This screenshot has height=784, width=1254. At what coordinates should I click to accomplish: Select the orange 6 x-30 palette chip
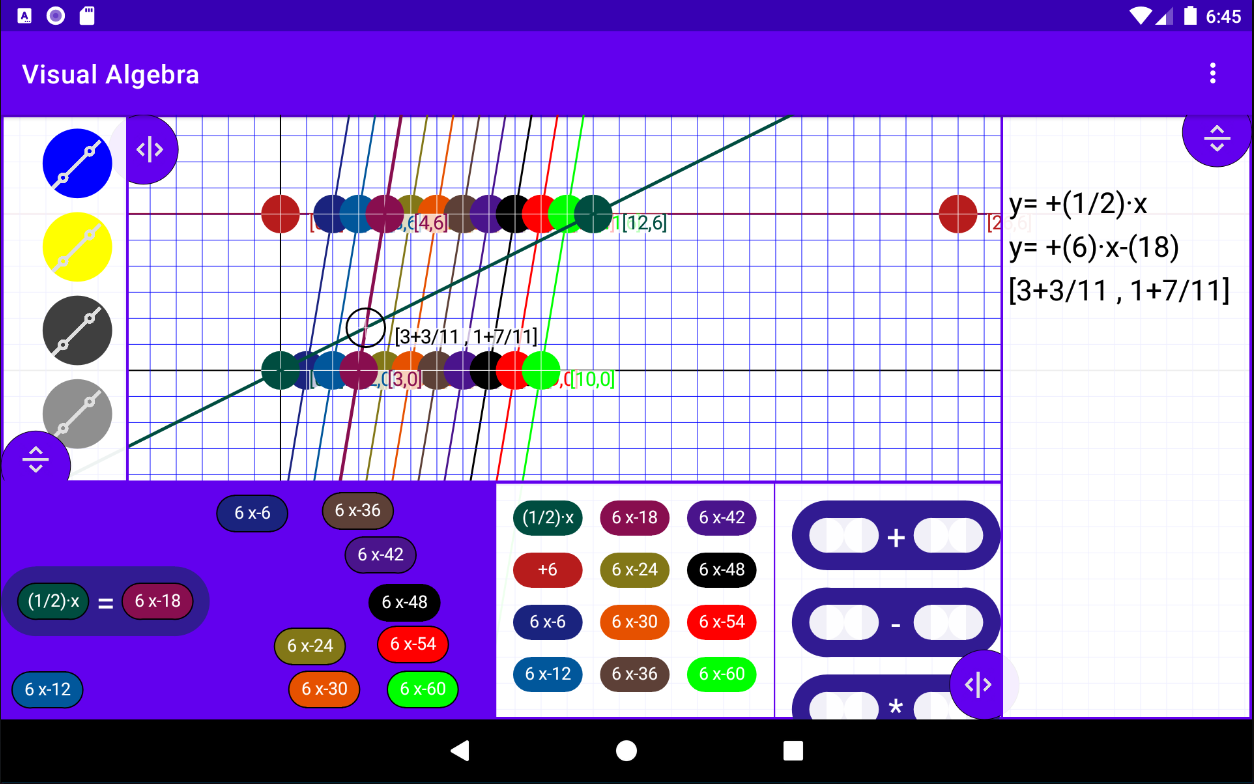[x=635, y=622]
